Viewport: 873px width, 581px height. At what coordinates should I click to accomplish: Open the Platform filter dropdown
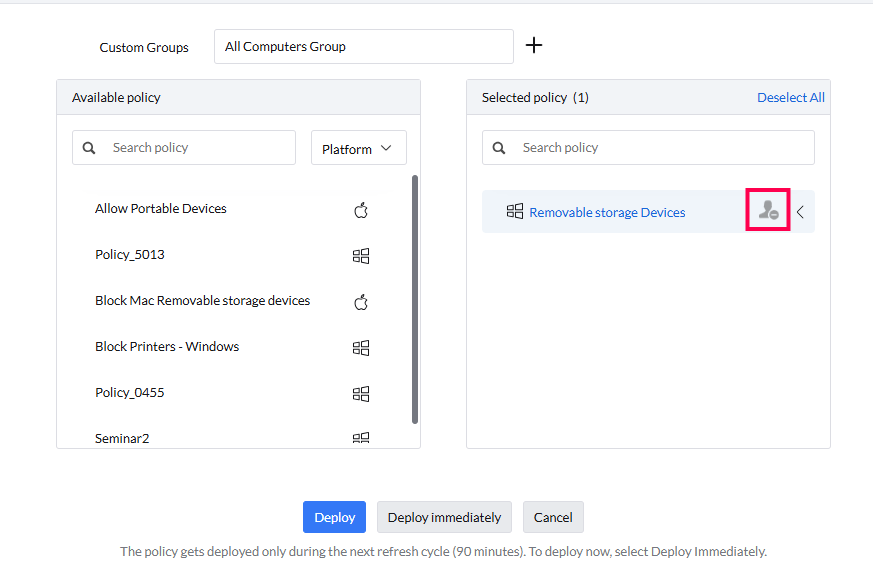pyautogui.click(x=358, y=149)
